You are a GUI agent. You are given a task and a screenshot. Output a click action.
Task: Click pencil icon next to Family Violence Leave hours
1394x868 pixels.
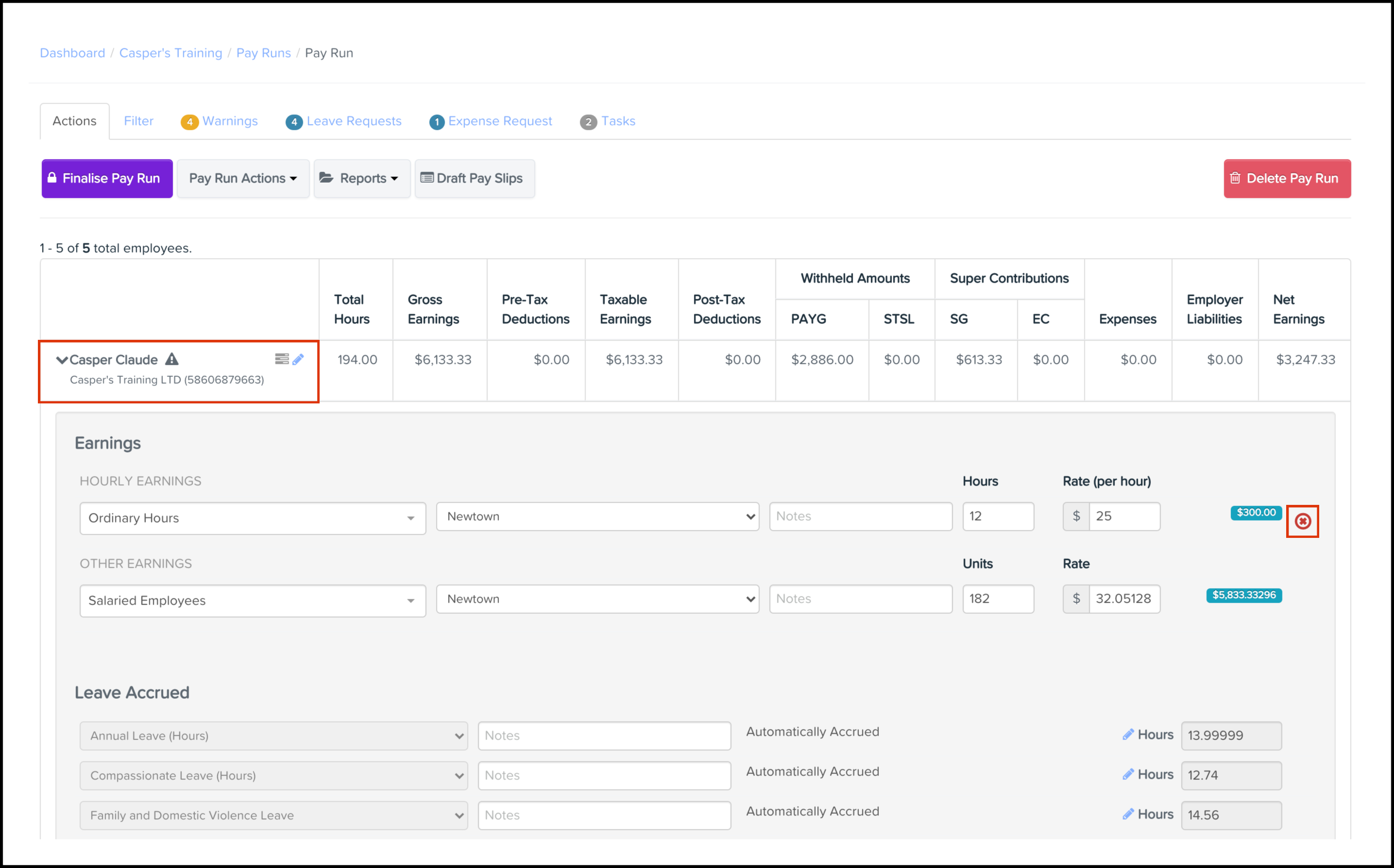click(1128, 814)
